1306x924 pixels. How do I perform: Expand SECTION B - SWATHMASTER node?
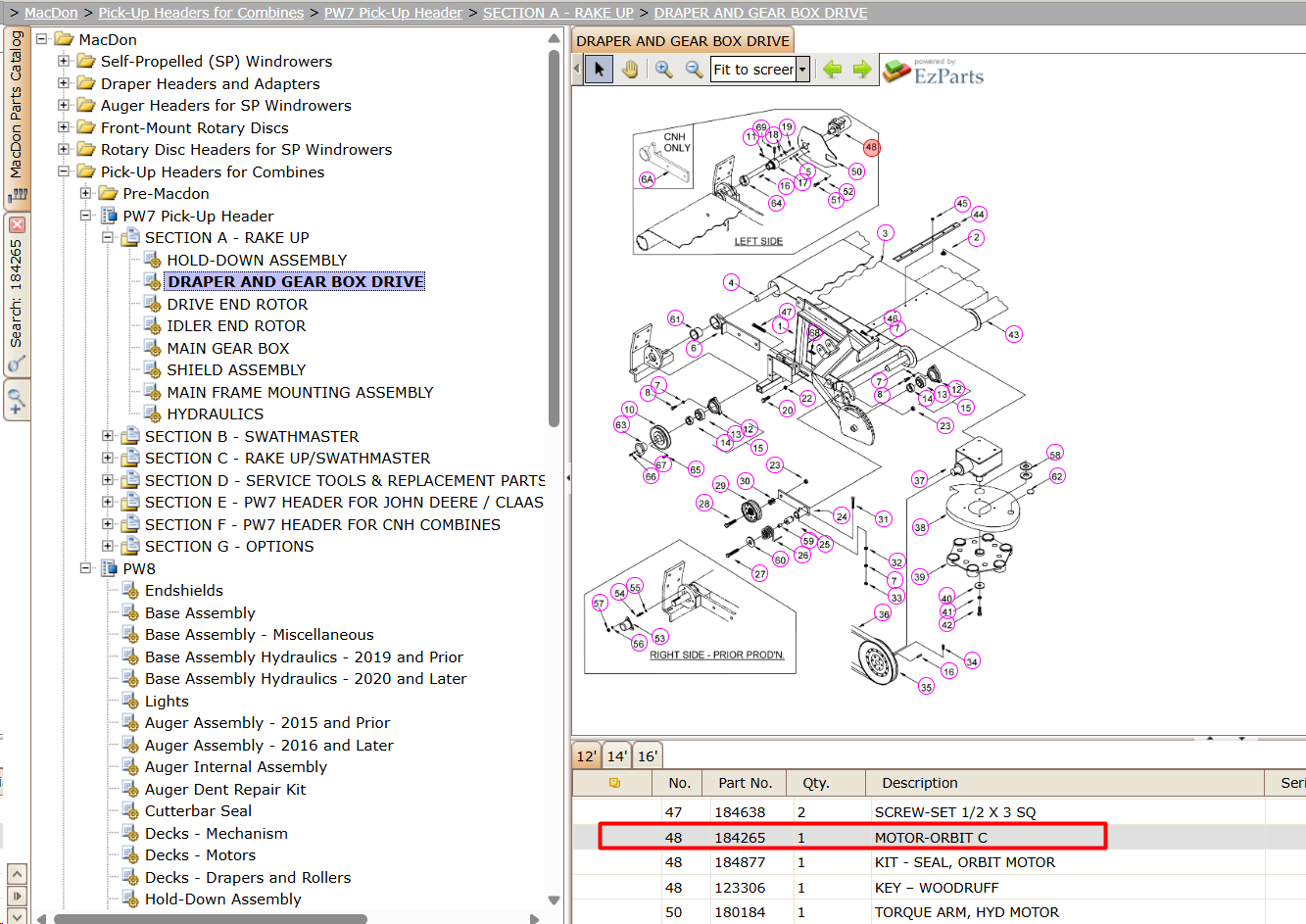[x=108, y=436]
